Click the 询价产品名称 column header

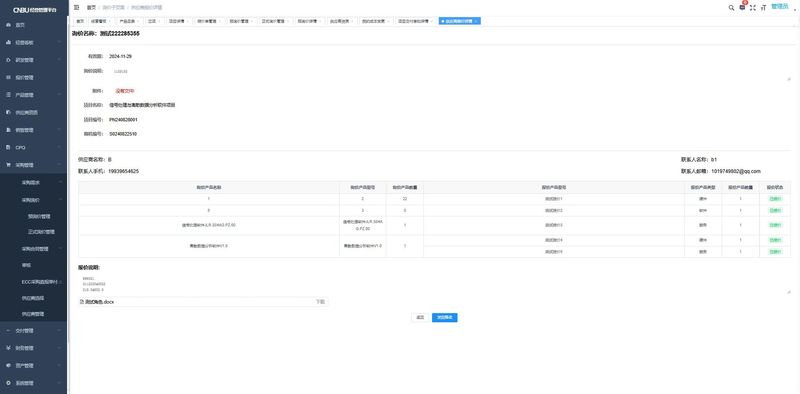pos(209,187)
